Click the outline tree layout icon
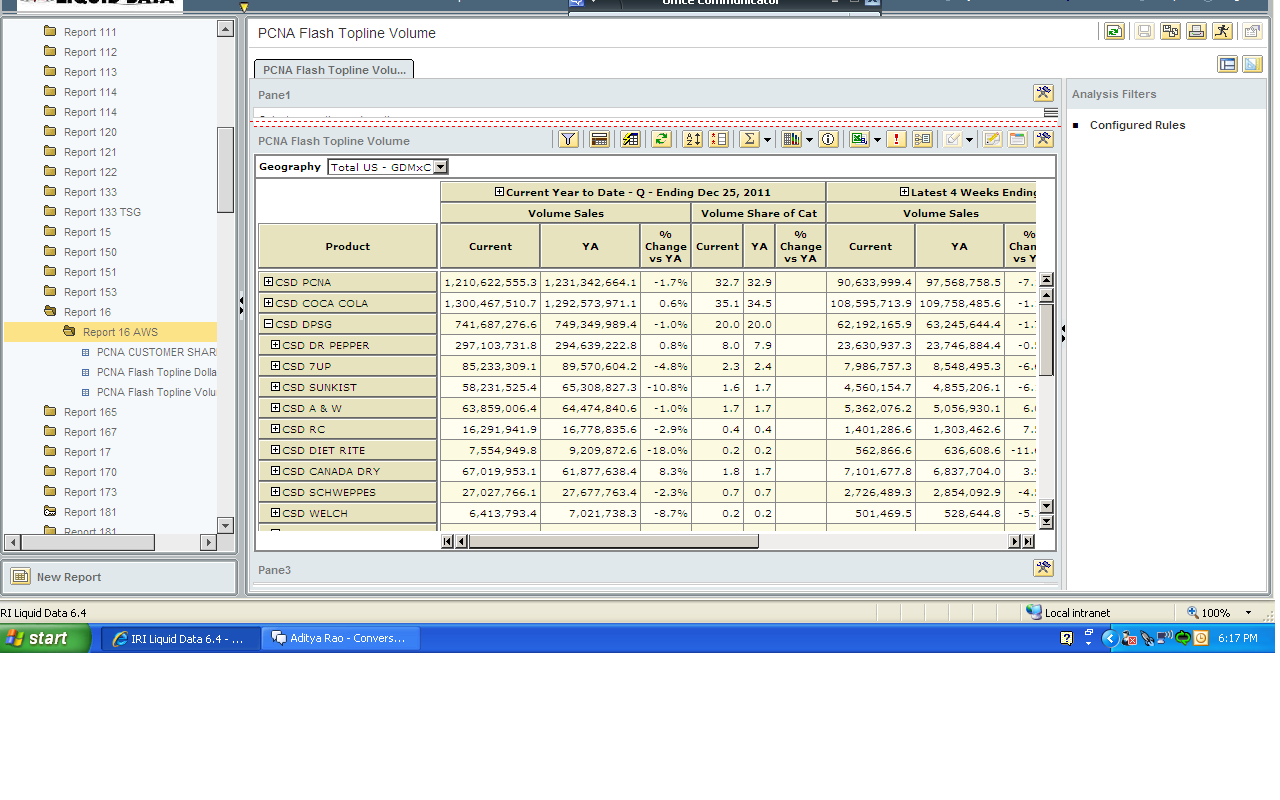This screenshot has height=800, width=1280. coord(922,139)
